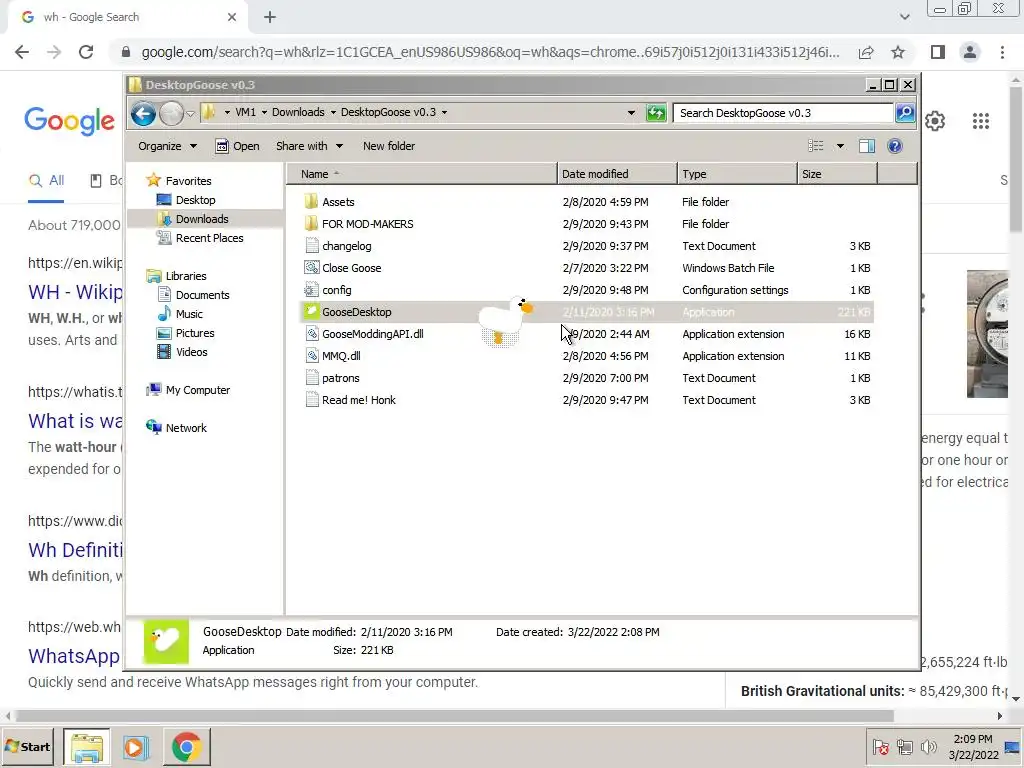The image size is (1024, 768).
Task: Click the New folder button
Action: 389,146
